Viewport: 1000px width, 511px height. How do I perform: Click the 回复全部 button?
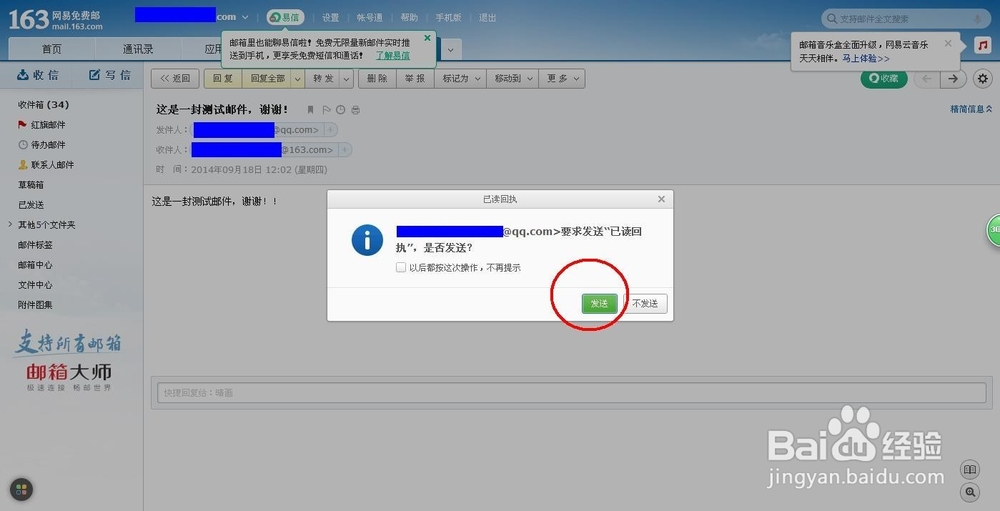point(267,78)
